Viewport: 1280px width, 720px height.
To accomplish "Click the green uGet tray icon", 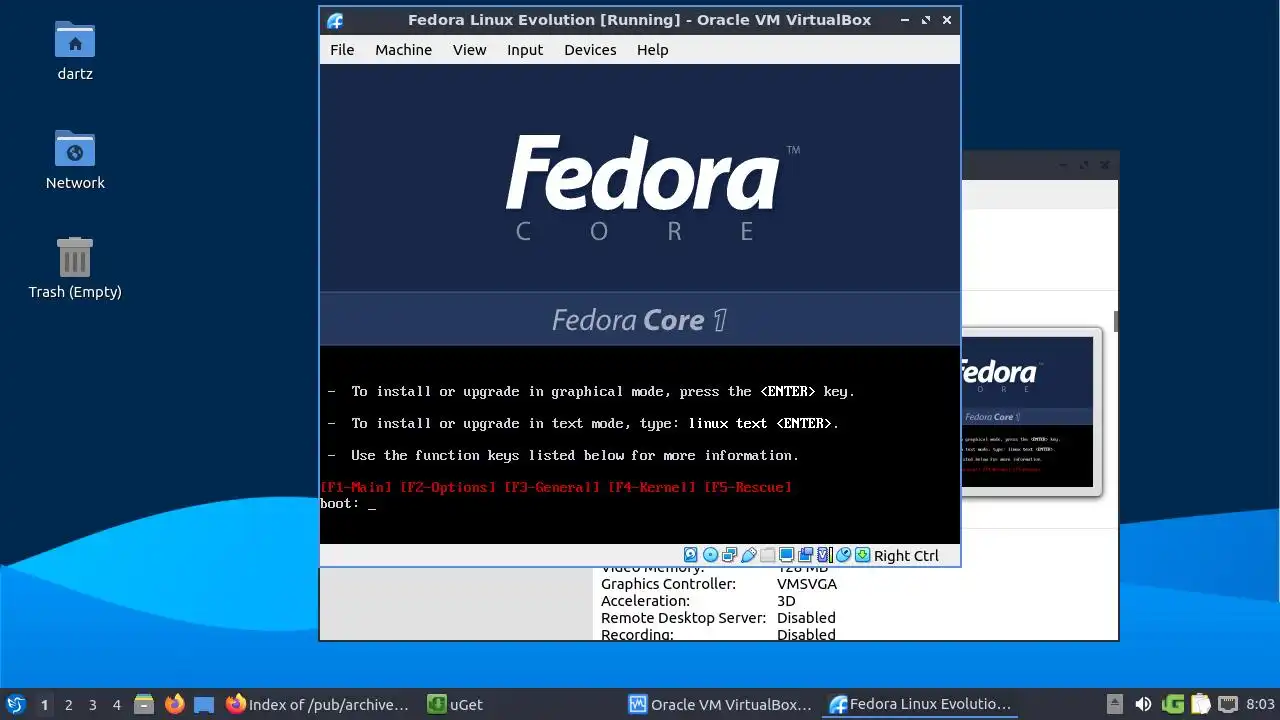I will [x=1173, y=704].
